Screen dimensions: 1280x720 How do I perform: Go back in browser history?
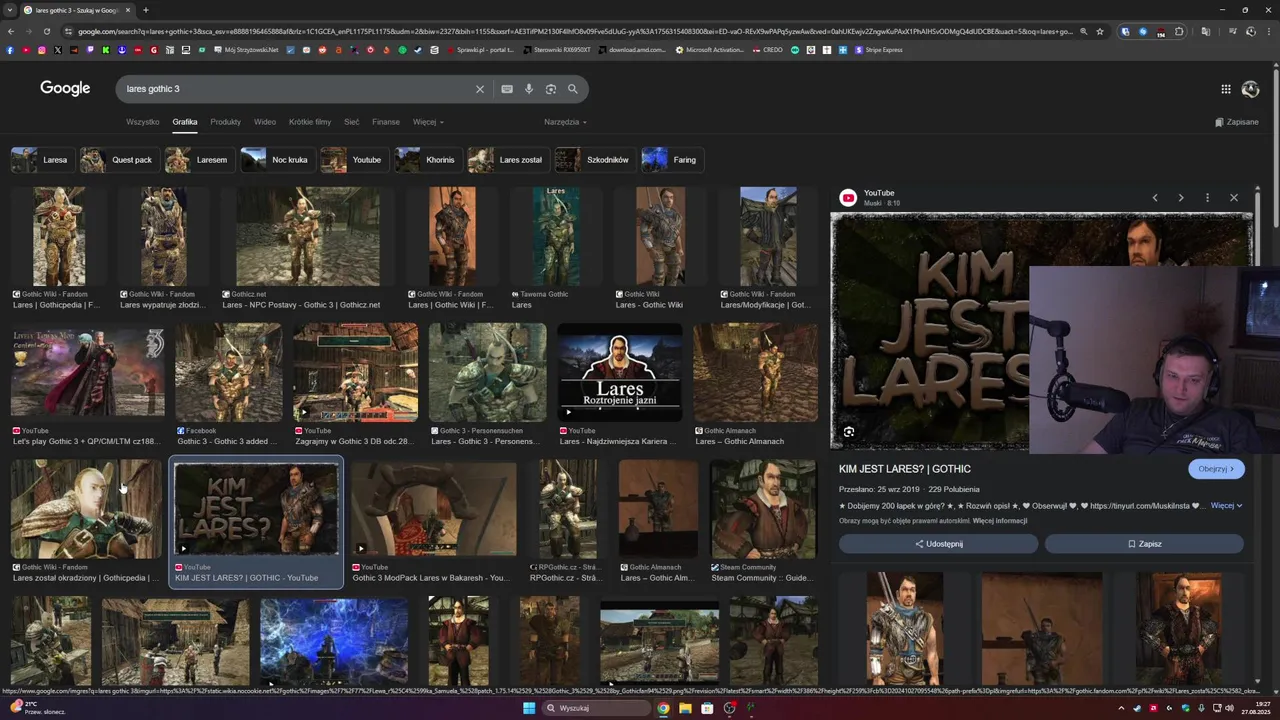[13, 31]
